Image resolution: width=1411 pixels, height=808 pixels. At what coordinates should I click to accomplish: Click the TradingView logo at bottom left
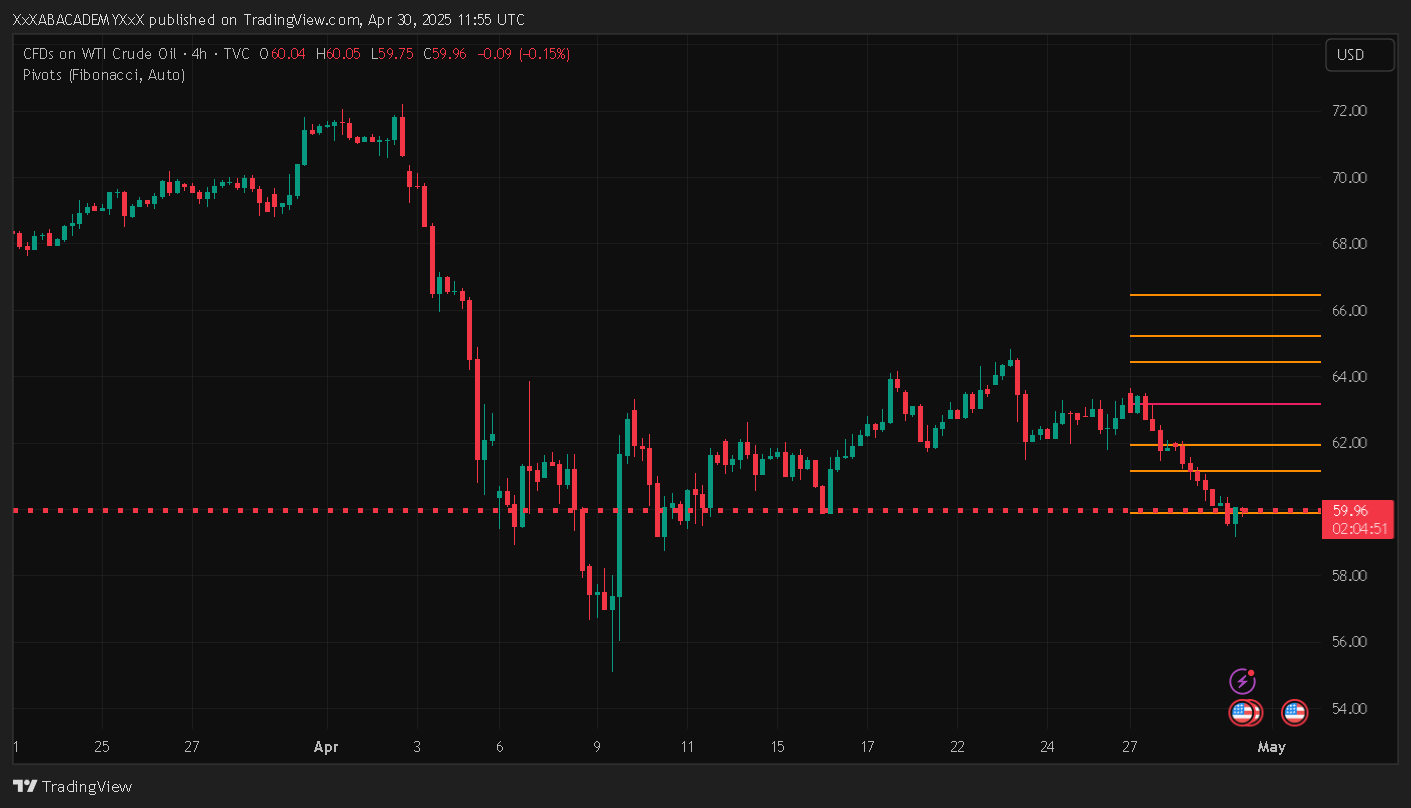point(72,786)
